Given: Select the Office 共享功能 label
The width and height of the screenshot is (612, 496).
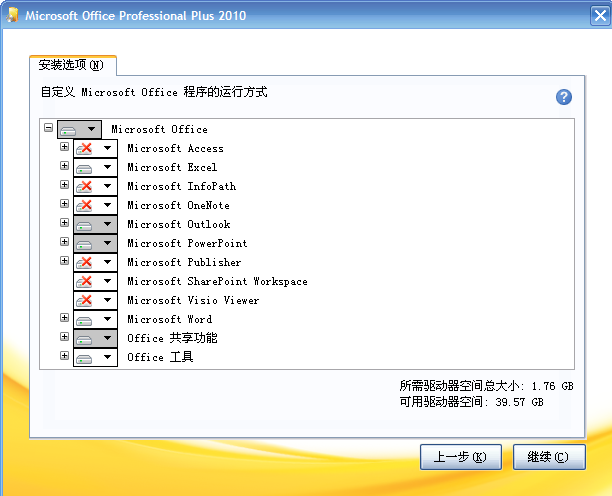Looking at the screenshot, I should tap(172, 338).
